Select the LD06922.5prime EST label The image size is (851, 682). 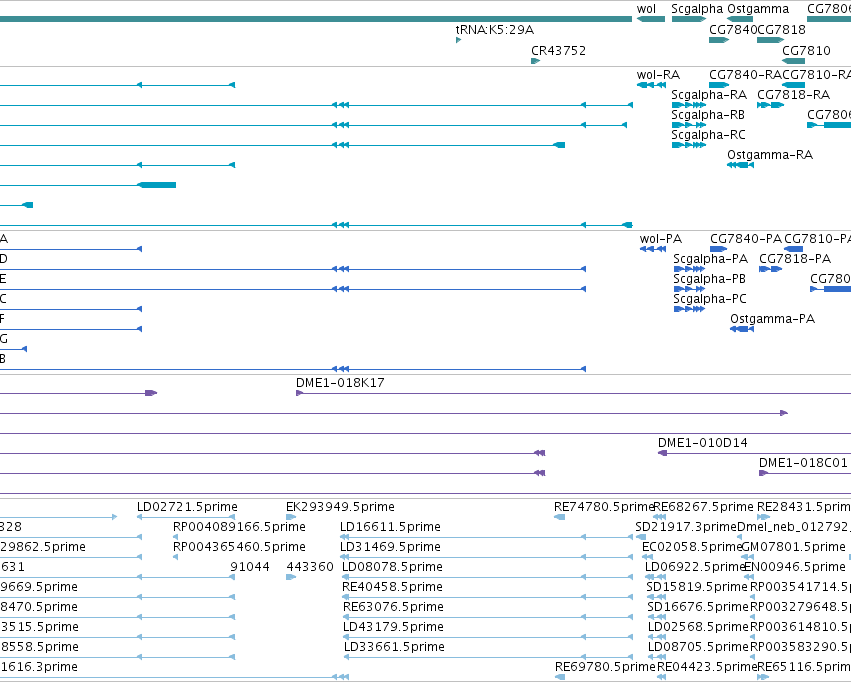pos(694,568)
